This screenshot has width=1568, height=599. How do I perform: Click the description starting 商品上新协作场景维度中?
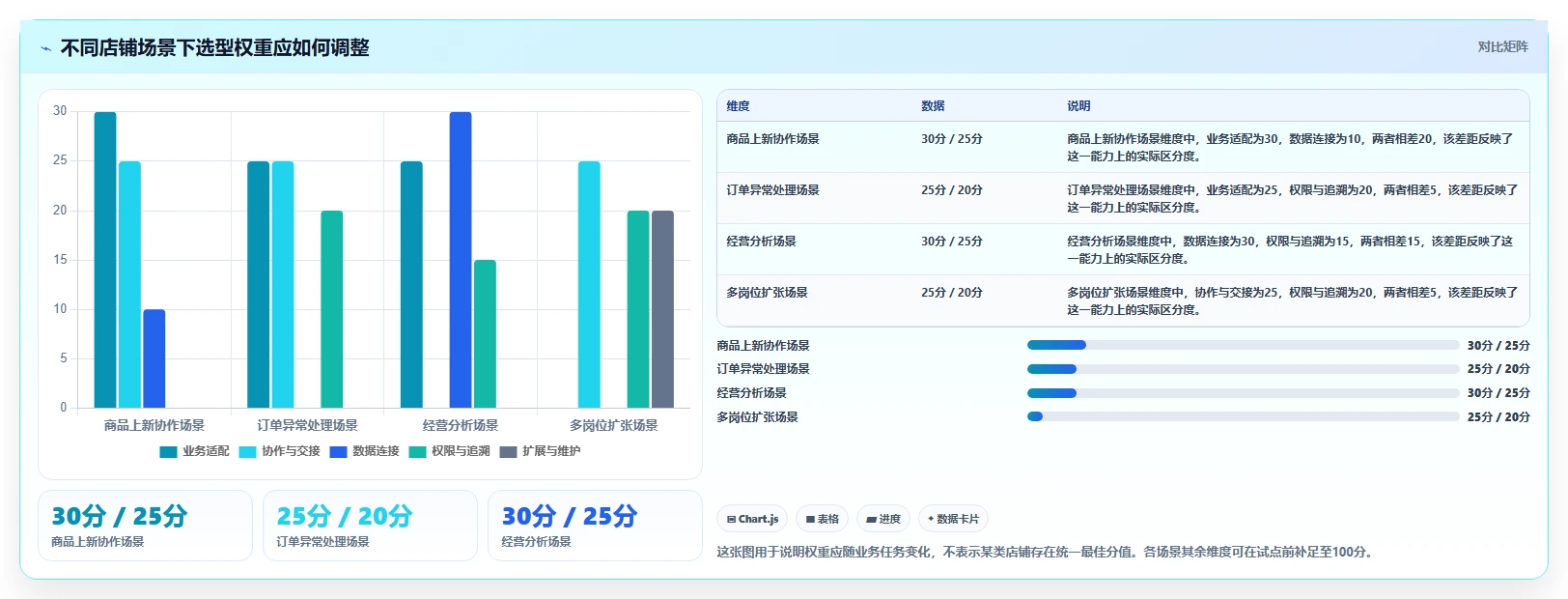(1291, 148)
